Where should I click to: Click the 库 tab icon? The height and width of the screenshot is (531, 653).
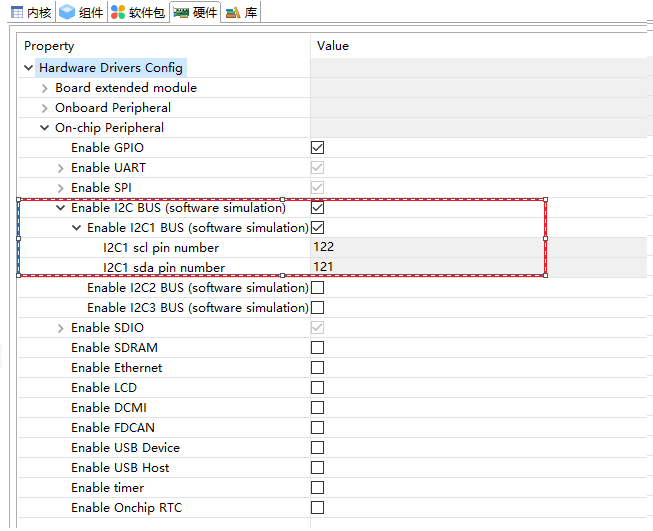(x=232, y=12)
